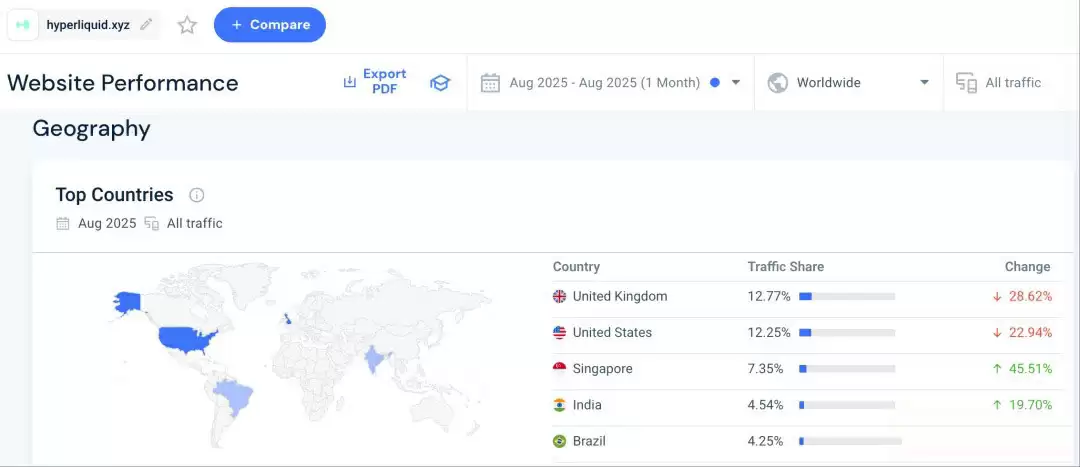Click the India flag icon
Image resolution: width=1080 pixels, height=467 pixels.
pos(559,405)
